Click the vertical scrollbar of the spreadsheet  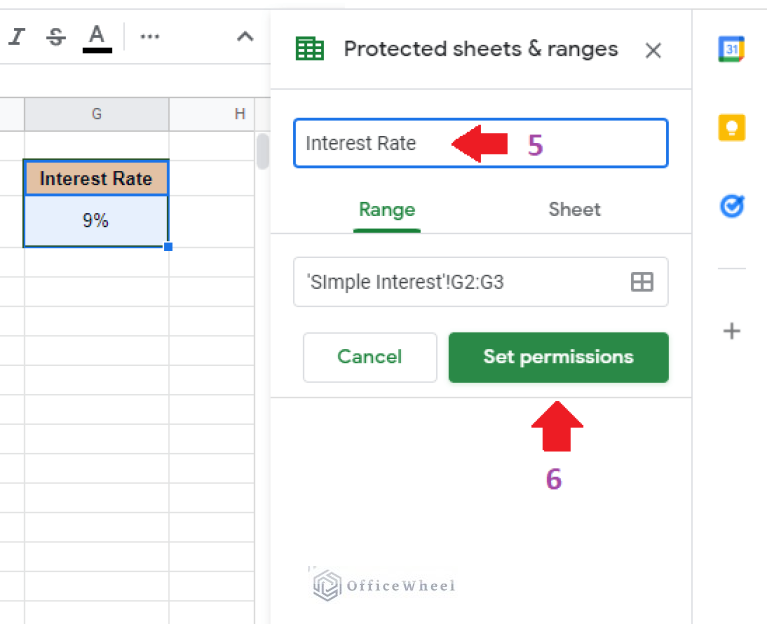pyautogui.click(x=262, y=152)
